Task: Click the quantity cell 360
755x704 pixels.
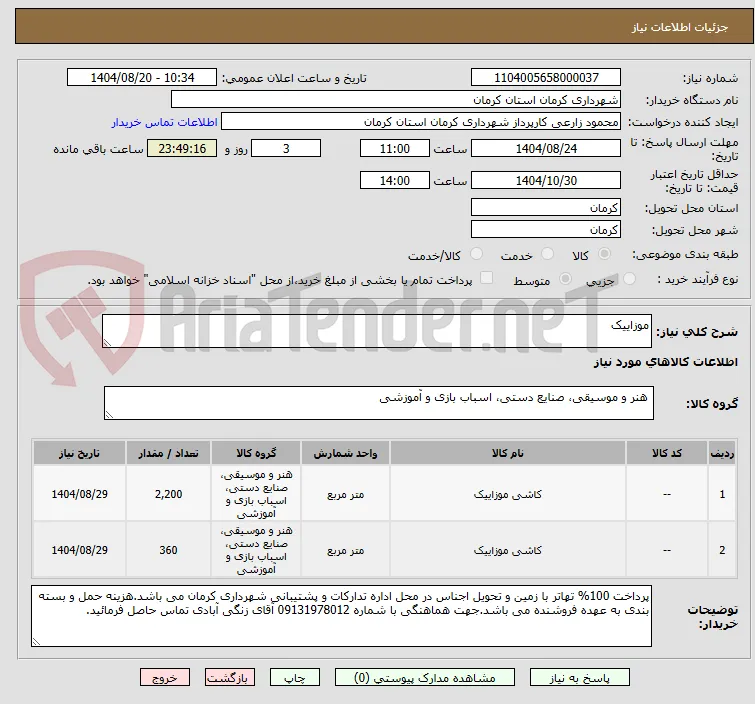Action: click(x=169, y=550)
